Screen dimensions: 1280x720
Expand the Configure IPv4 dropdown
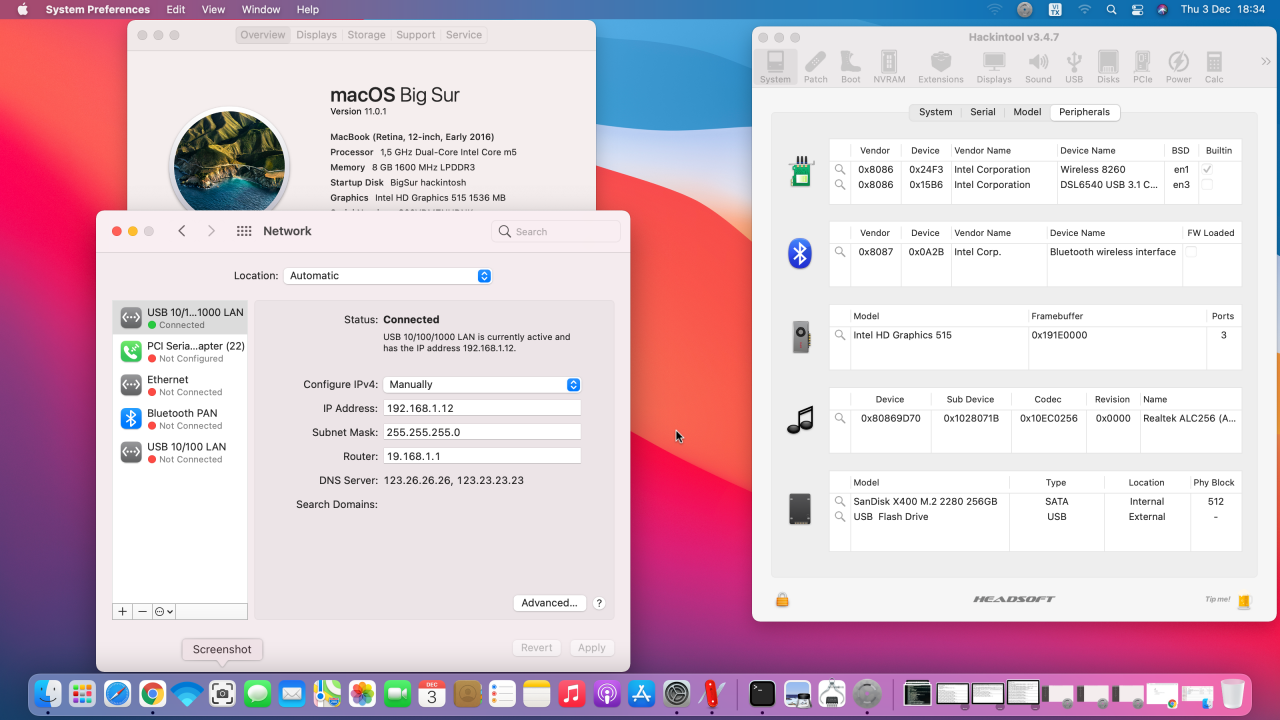tap(482, 384)
